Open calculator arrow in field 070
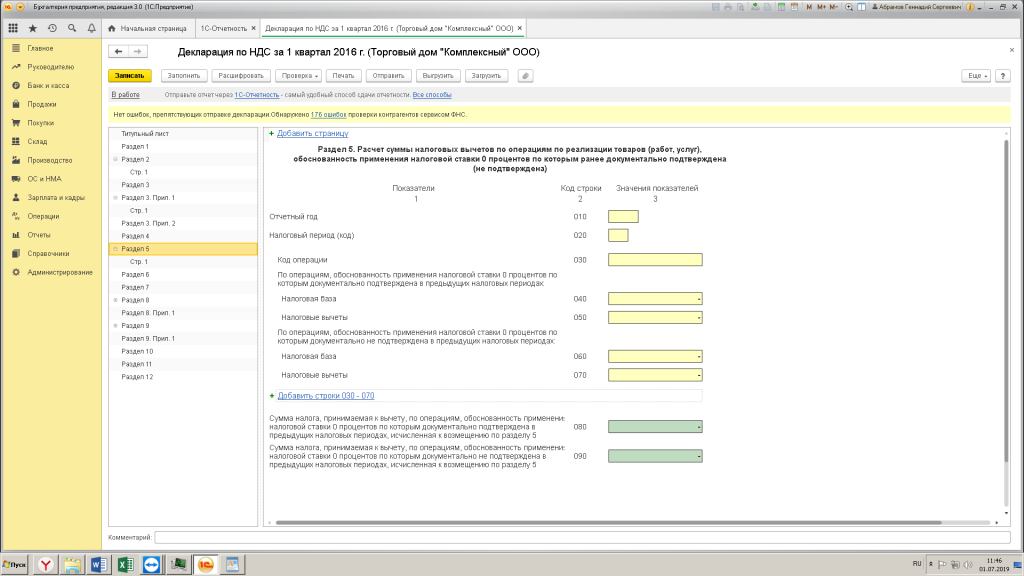Viewport: 1024px width, 576px height. [x=699, y=376]
